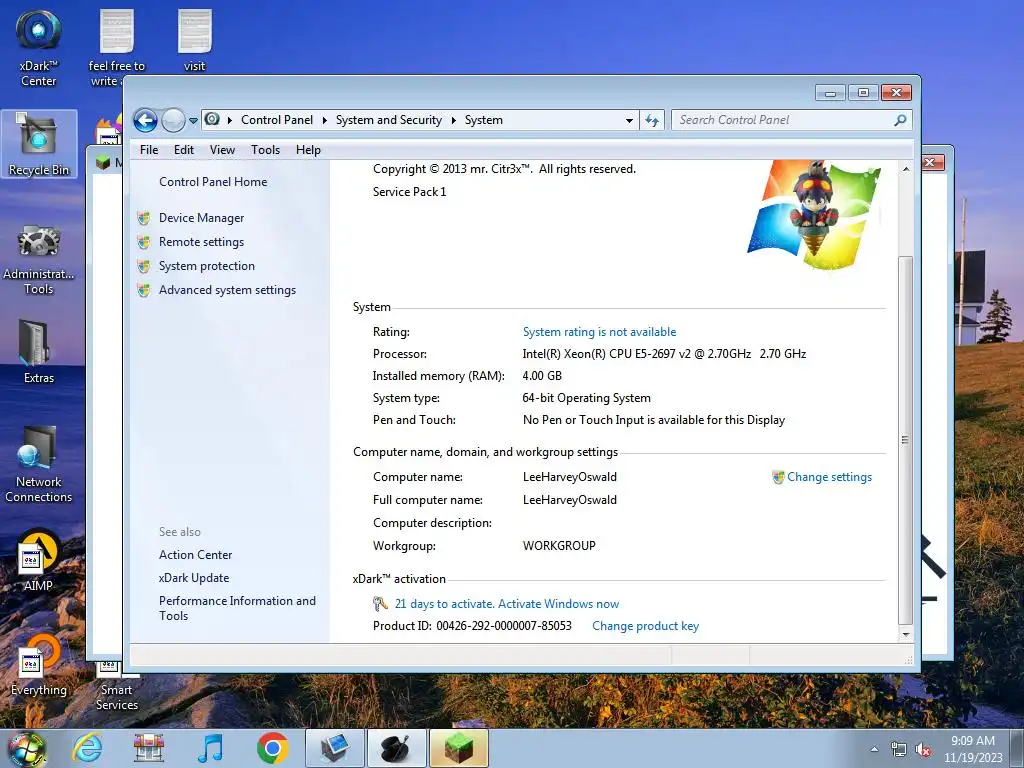This screenshot has height=768, width=1024.
Task: Click the Back navigation arrow button
Action: [x=146, y=120]
